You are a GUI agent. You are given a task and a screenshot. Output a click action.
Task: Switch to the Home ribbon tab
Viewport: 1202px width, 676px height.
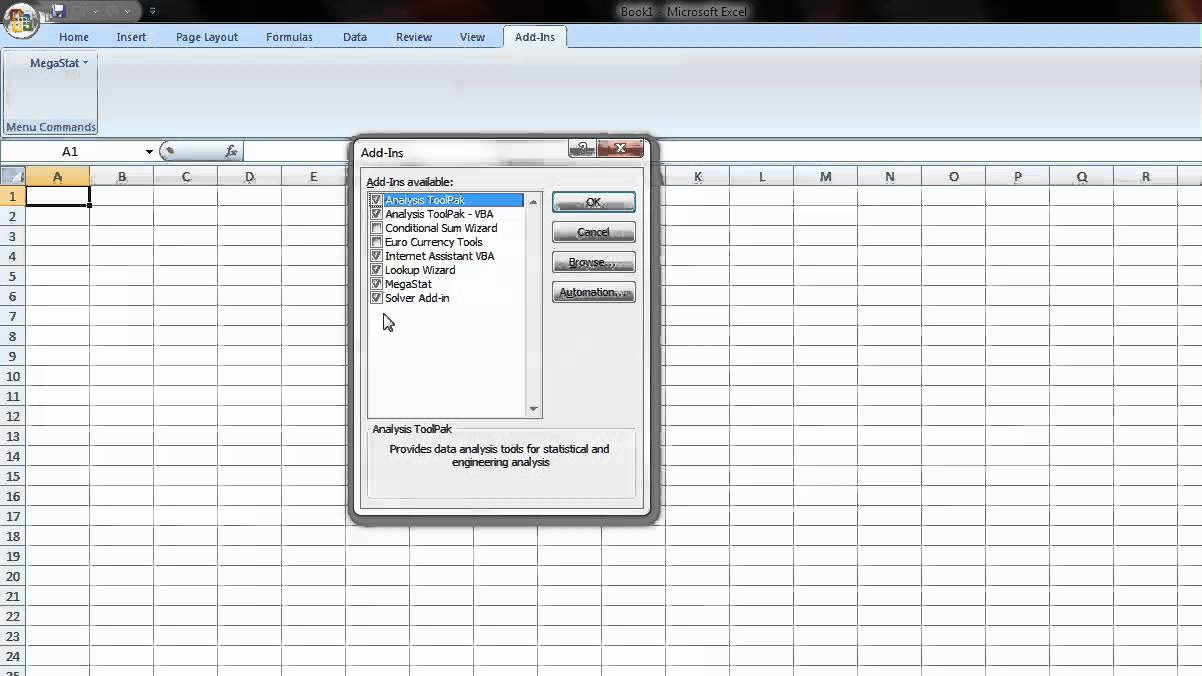click(x=74, y=37)
